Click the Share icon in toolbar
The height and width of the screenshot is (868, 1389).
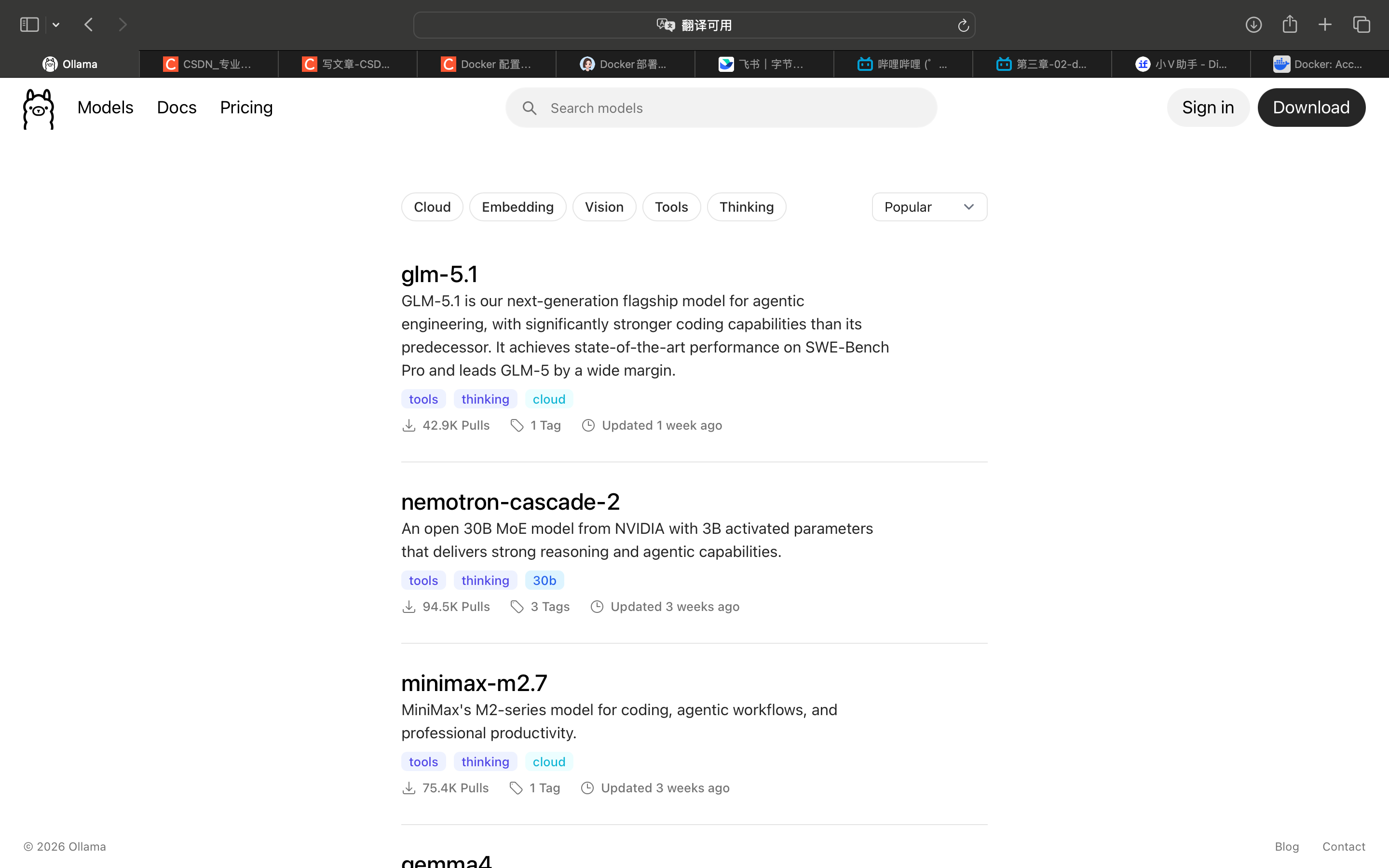tap(1289, 24)
